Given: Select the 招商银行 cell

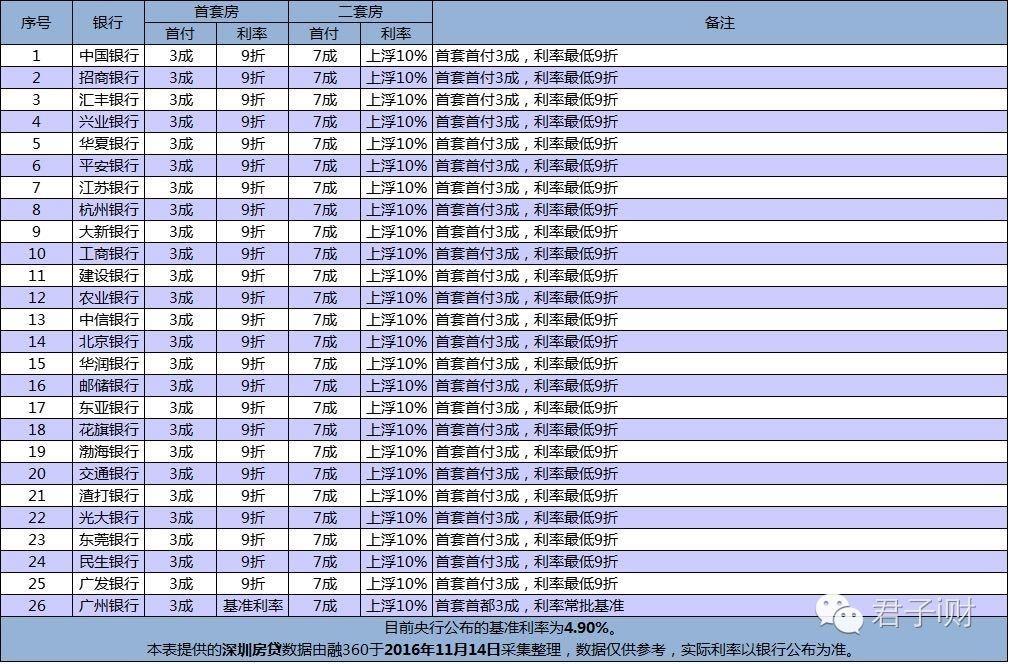Looking at the screenshot, I should tap(108, 78).
